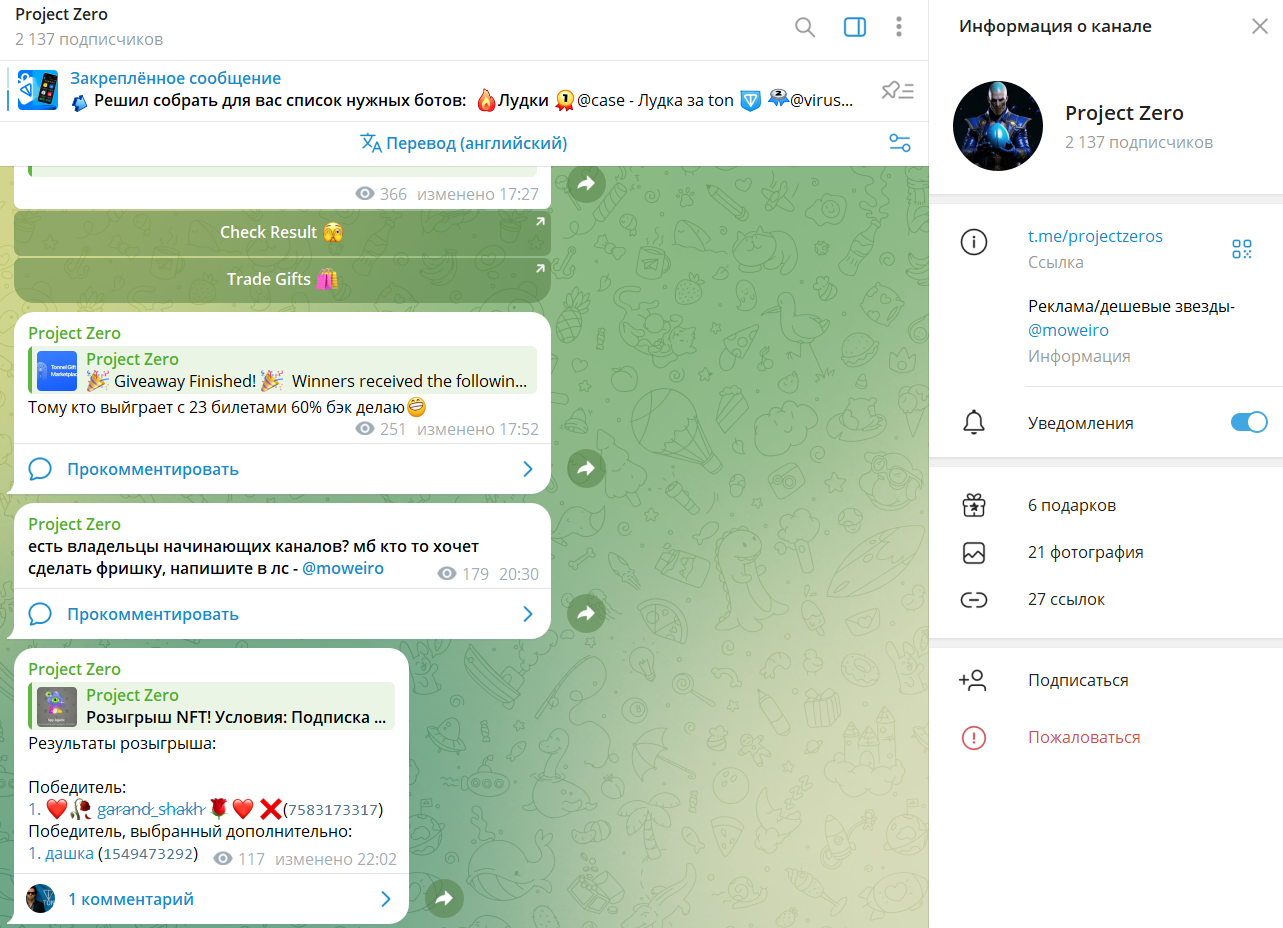Click commenter avatar beside 1 комментарий
This screenshot has width=1283, height=928.
(41, 898)
